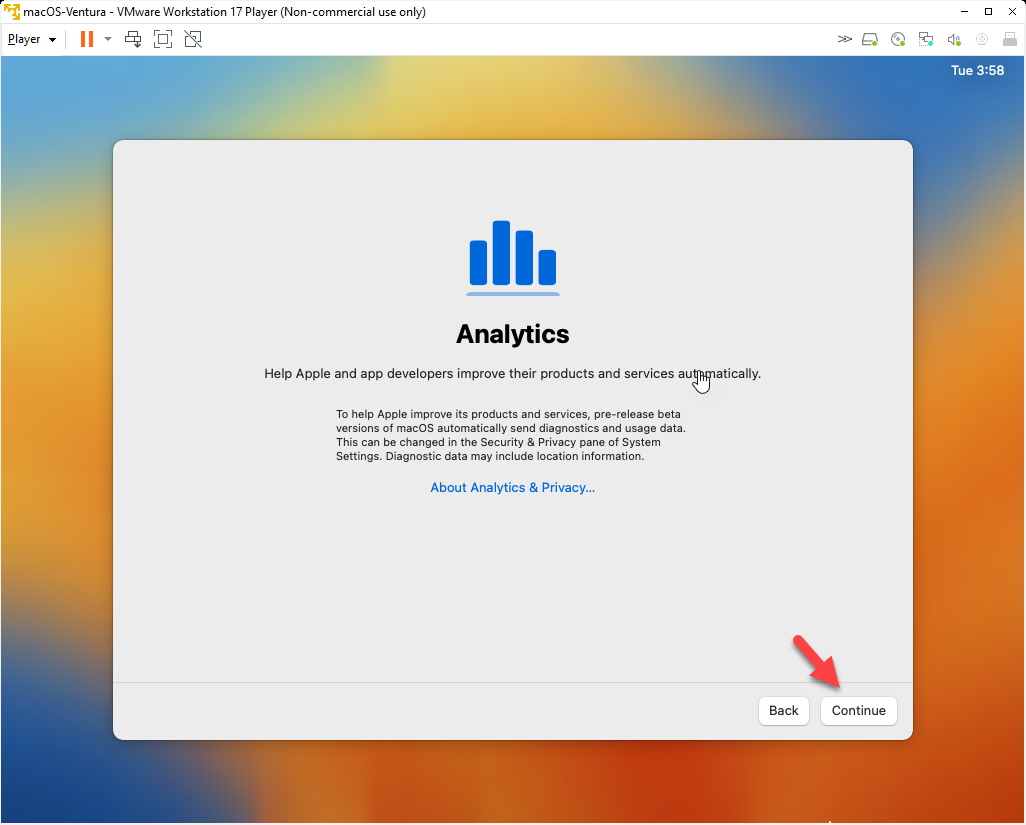Open the Player menu
1026x825 pixels.
coord(31,39)
